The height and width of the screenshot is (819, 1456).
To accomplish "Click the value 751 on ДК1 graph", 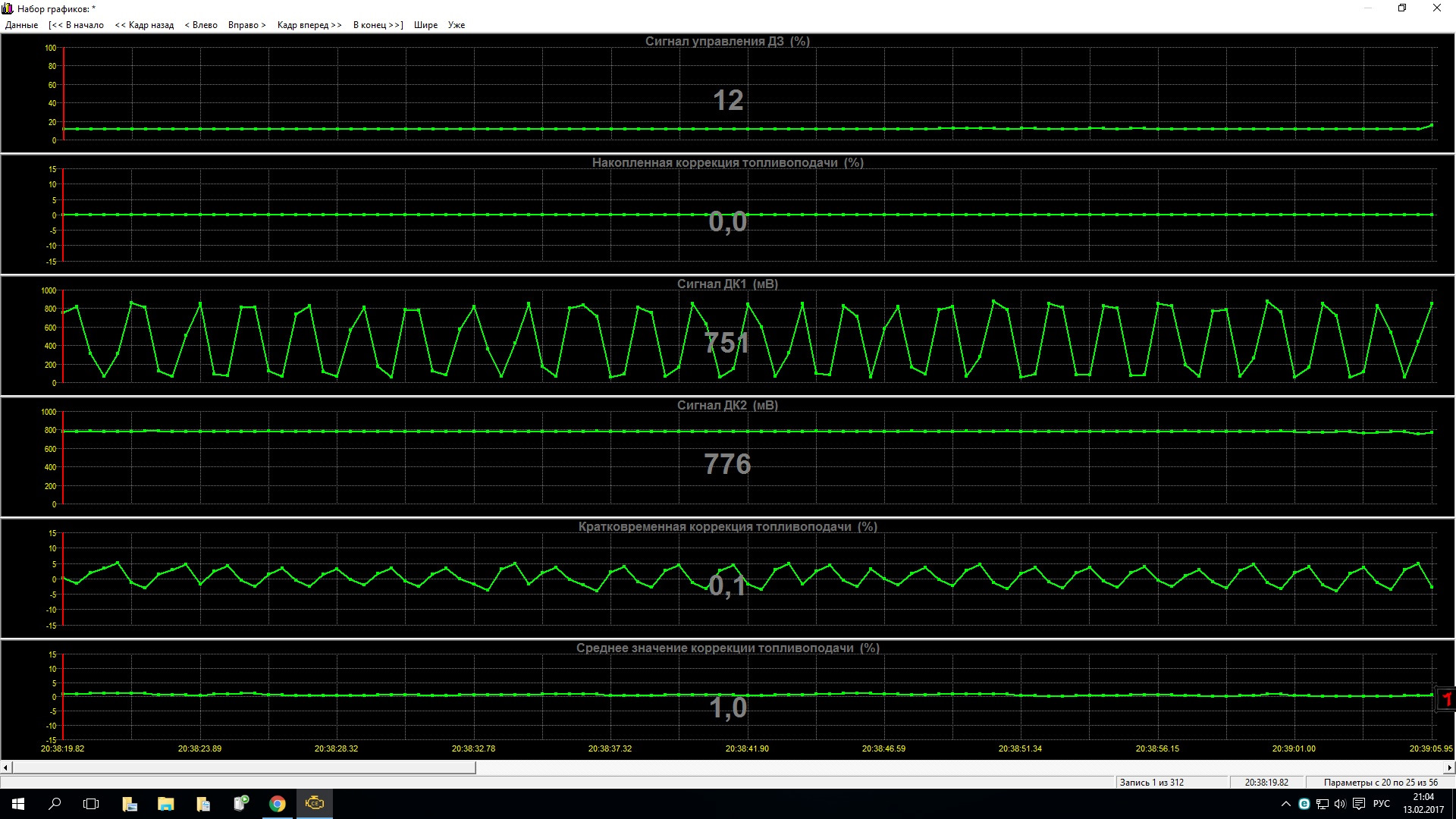I will point(727,343).
